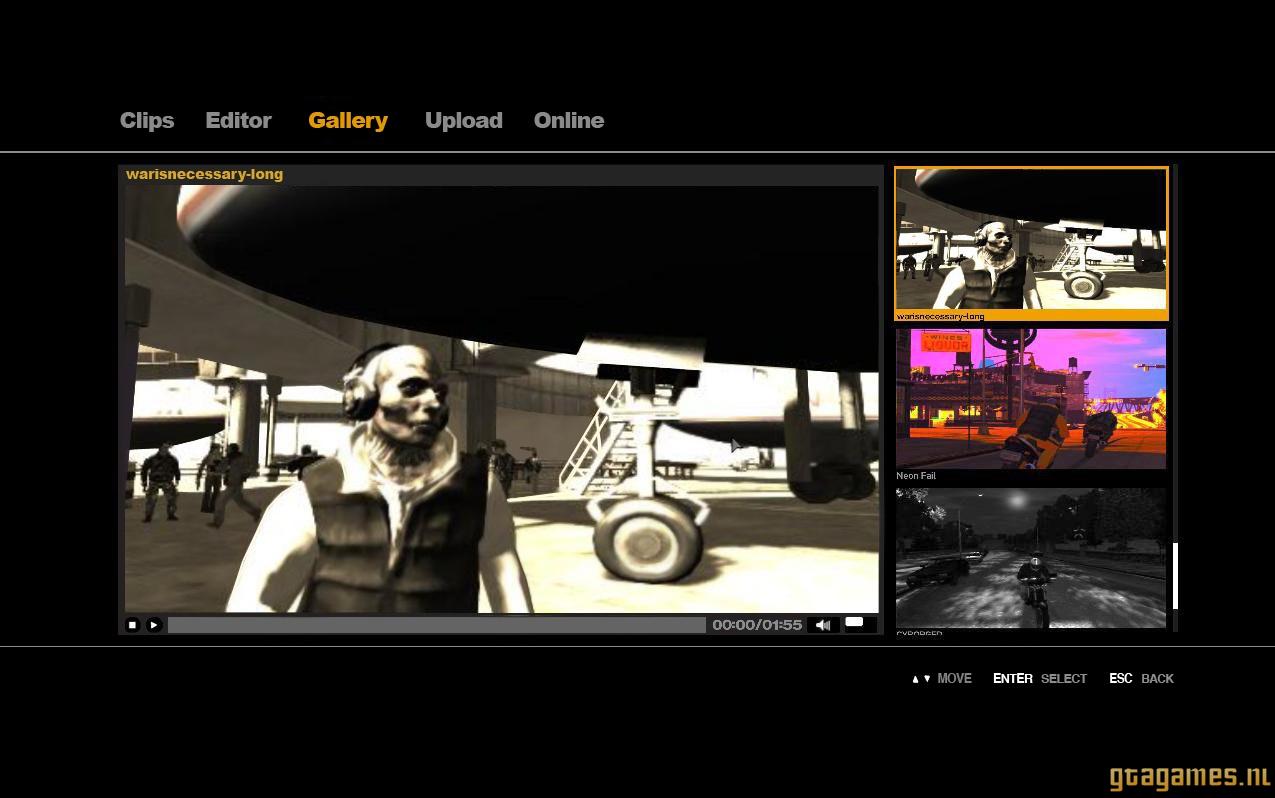Open the Clips tab

tap(147, 120)
